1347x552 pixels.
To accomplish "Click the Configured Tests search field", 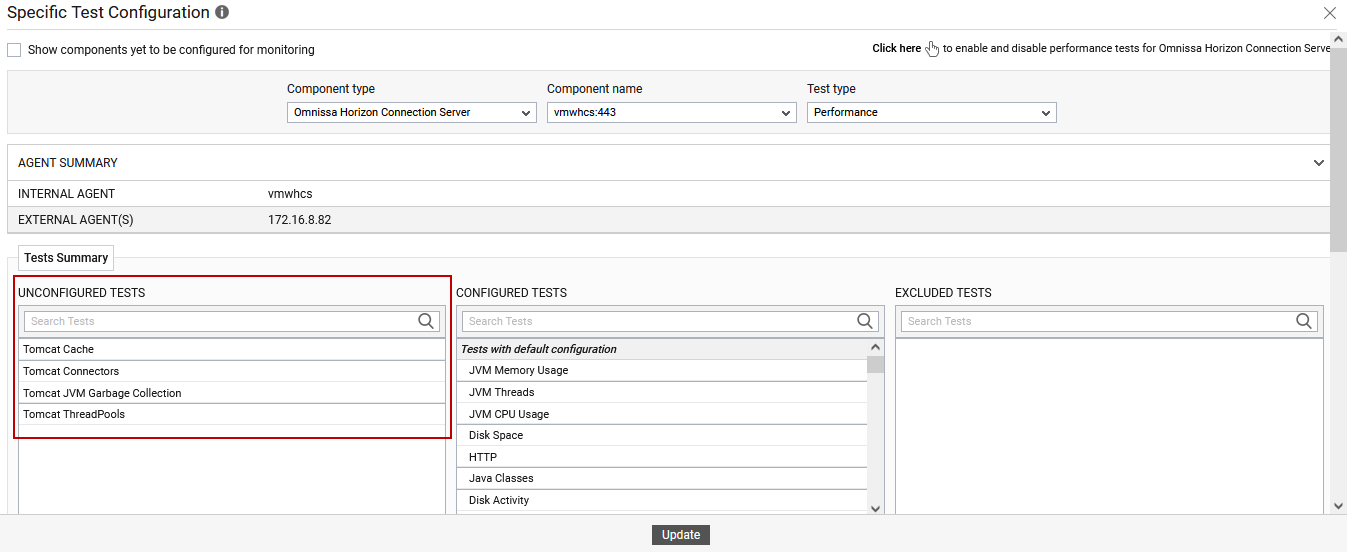I will (670, 321).
